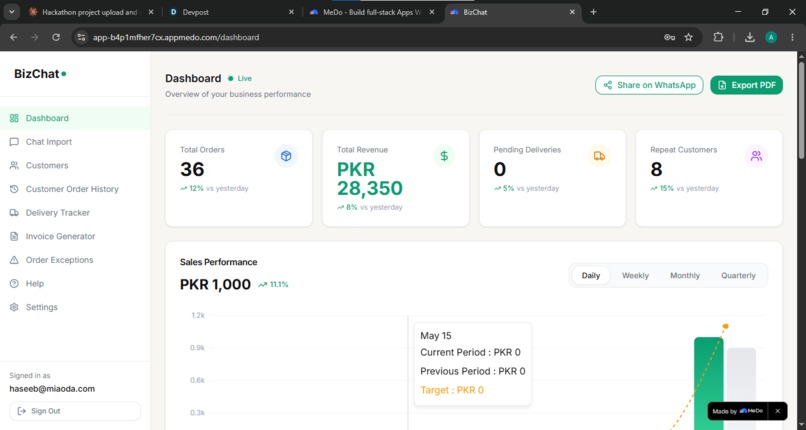Switch sales chart to Quarterly
This screenshot has height=430, width=806.
(x=738, y=275)
